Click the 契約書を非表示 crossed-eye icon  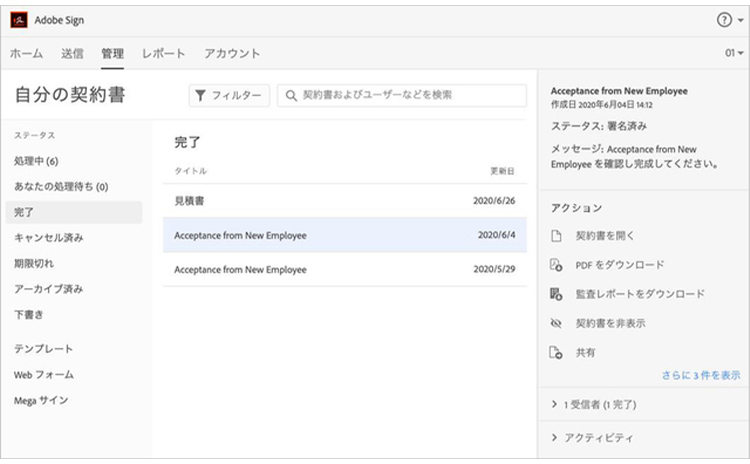(556, 323)
